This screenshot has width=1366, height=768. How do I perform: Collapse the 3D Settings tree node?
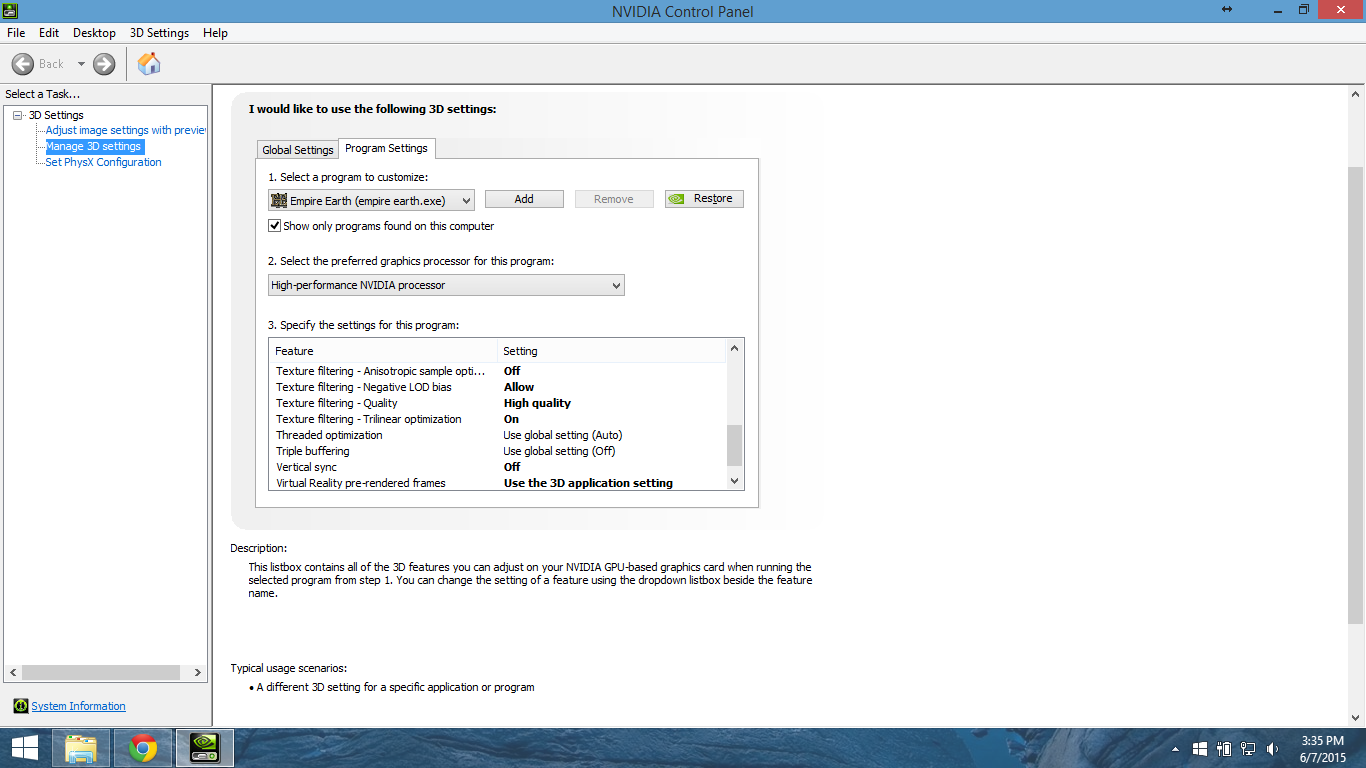[18, 115]
